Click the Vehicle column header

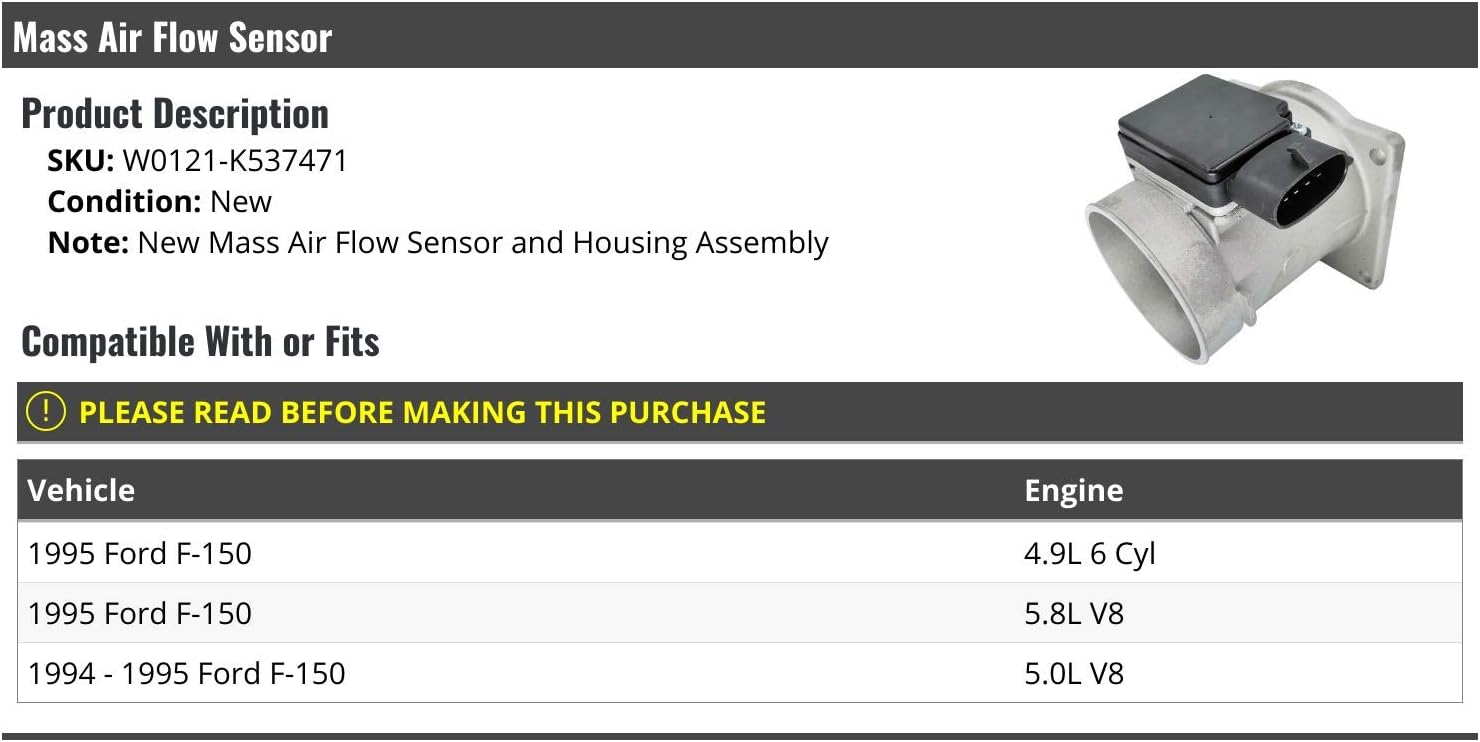click(x=81, y=490)
